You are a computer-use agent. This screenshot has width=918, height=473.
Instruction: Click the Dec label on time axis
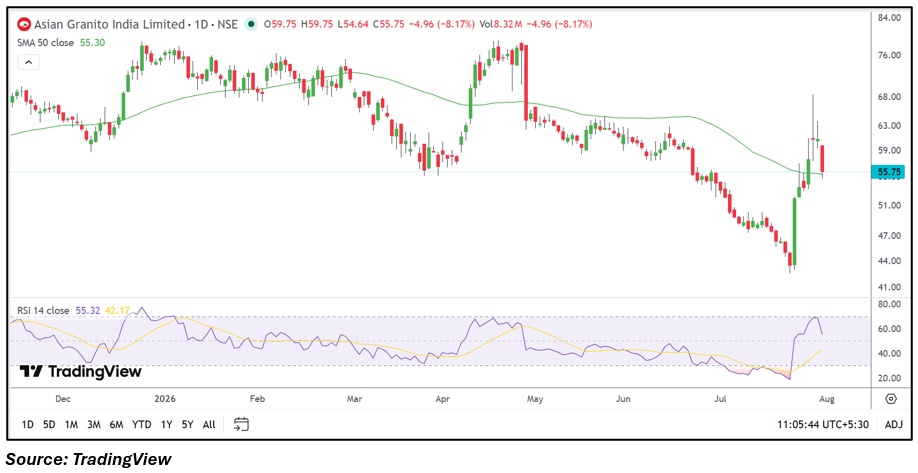[62, 399]
